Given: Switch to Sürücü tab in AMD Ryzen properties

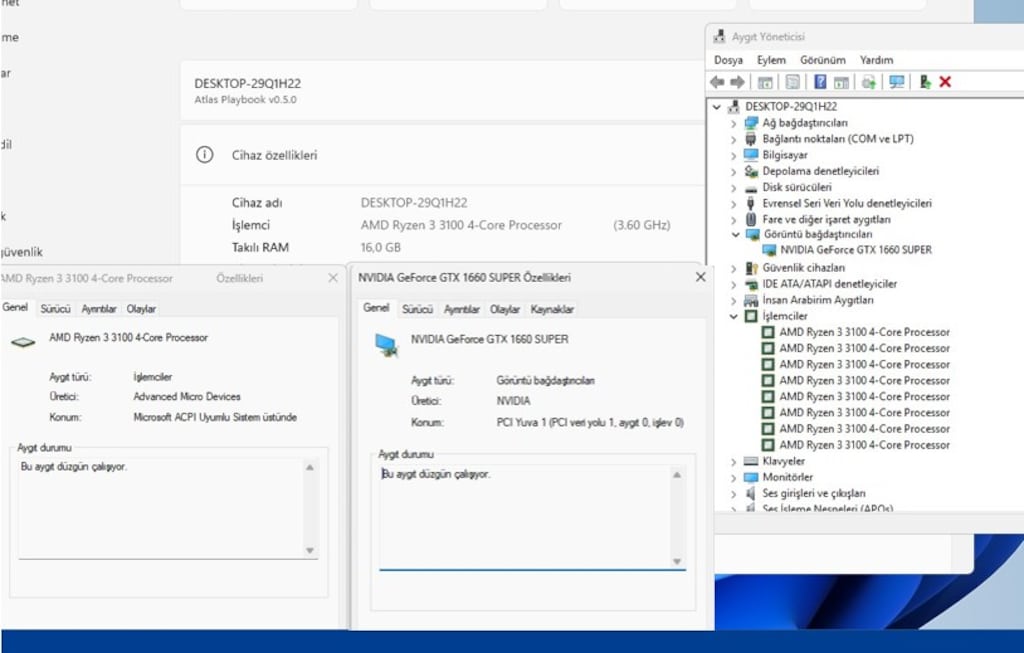Looking at the screenshot, I should [55, 308].
